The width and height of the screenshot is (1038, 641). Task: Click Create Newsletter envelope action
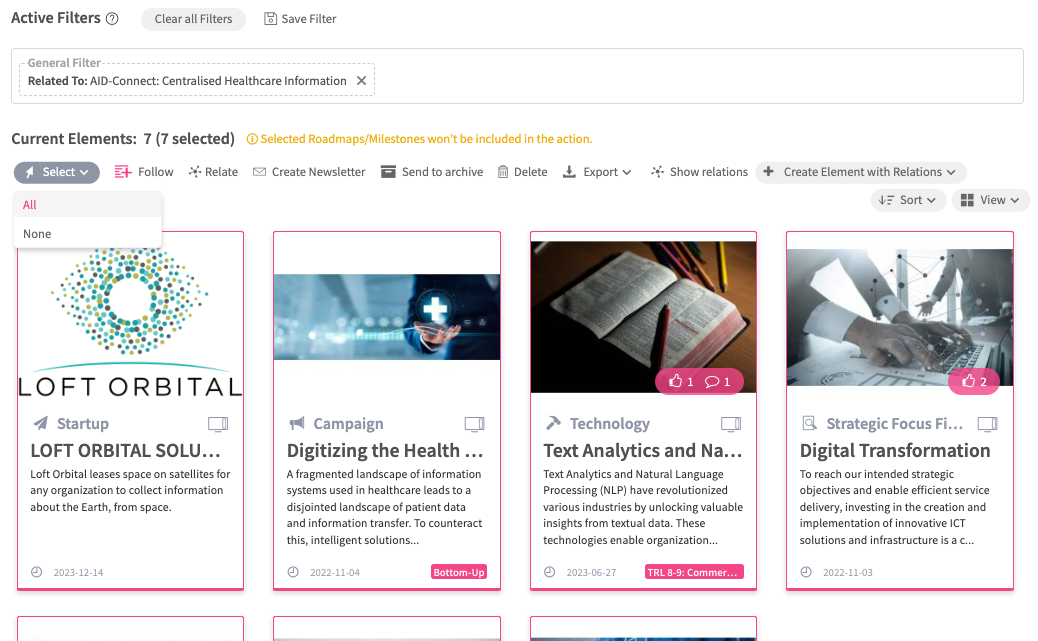tap(259, 172)
